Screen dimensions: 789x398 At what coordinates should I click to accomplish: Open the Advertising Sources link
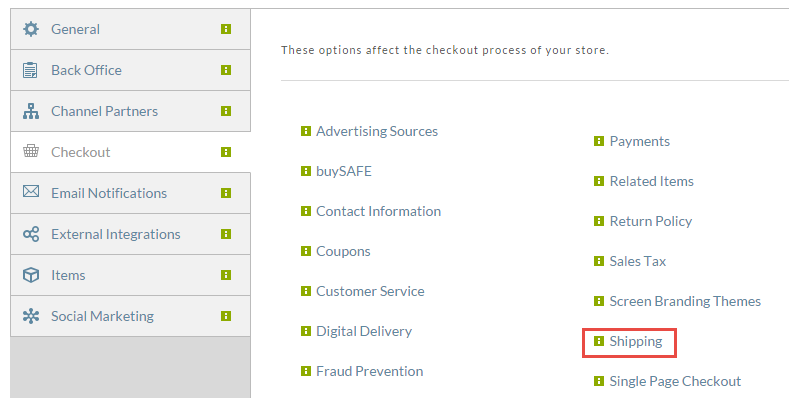(377, 131)
